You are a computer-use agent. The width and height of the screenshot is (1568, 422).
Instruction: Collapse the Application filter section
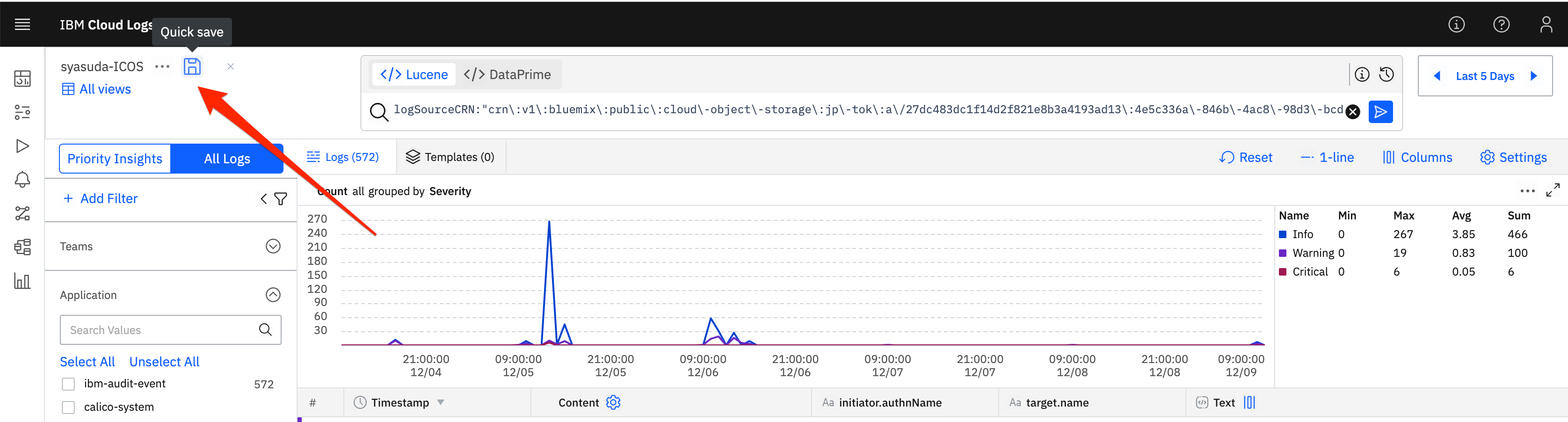(273, 295)
